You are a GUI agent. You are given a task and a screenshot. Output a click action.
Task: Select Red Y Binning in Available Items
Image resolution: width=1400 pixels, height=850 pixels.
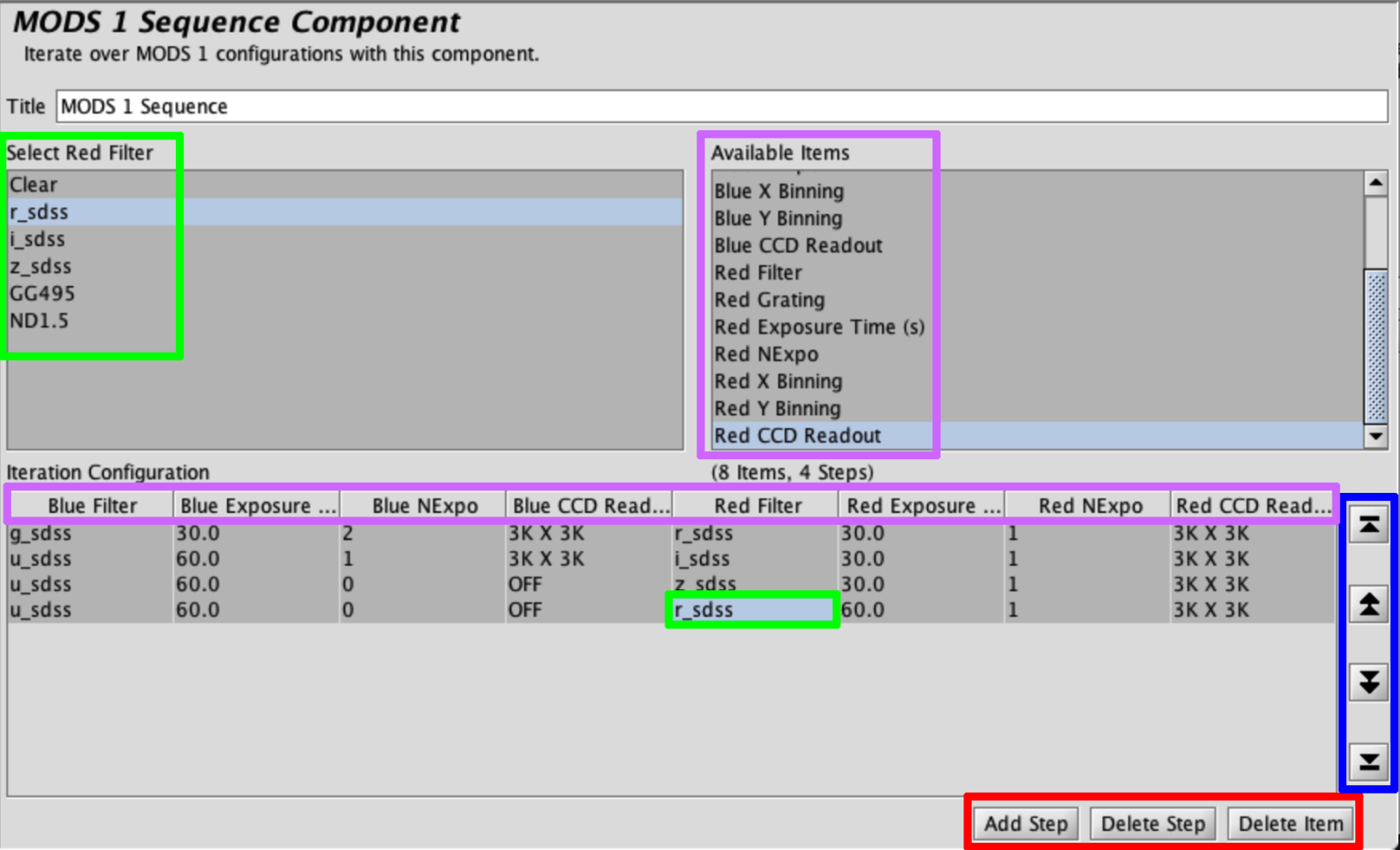pyautogui.click(x=1037, y=408)
